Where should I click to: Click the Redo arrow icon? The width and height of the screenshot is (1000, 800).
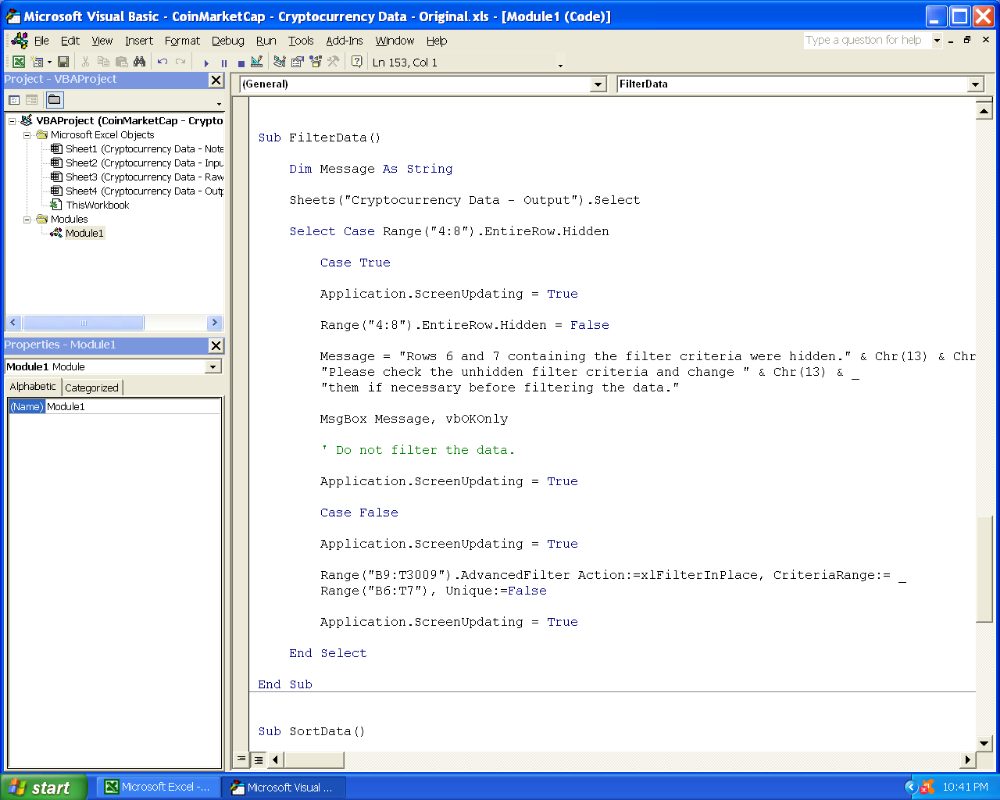click(180, 62)
